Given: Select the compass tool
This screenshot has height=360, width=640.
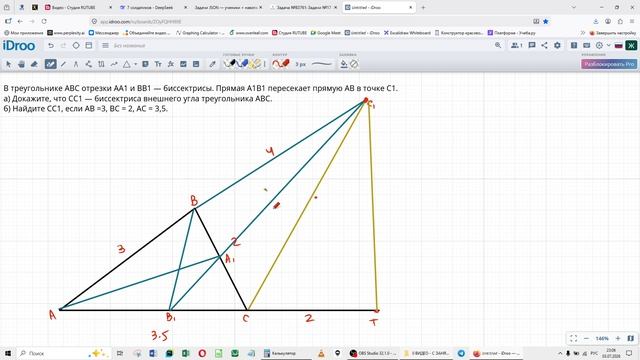Looking at the screenshot, I should point(76,64).
